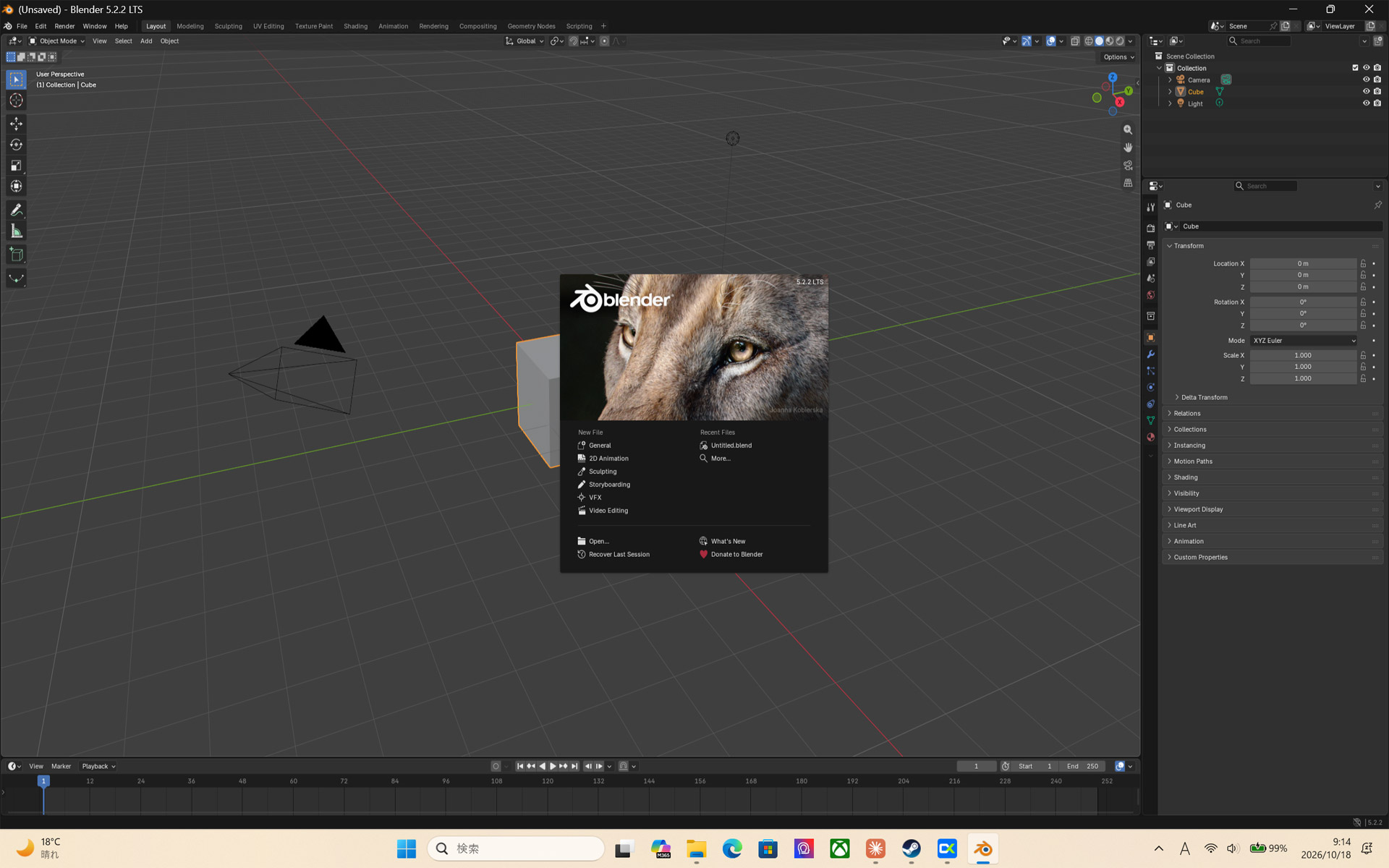Open Microsoft Edge from the taskbar
The image size is (1389, 868).
(x=732, y=848)
